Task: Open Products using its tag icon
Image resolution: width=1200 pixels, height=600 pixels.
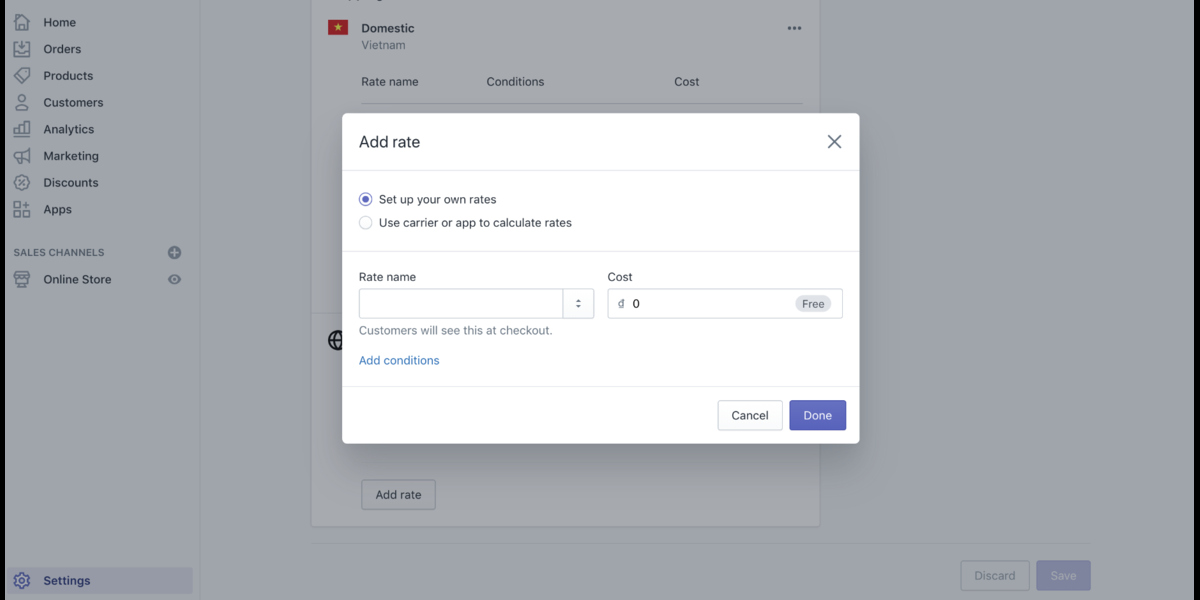Action: coord(22,75)
